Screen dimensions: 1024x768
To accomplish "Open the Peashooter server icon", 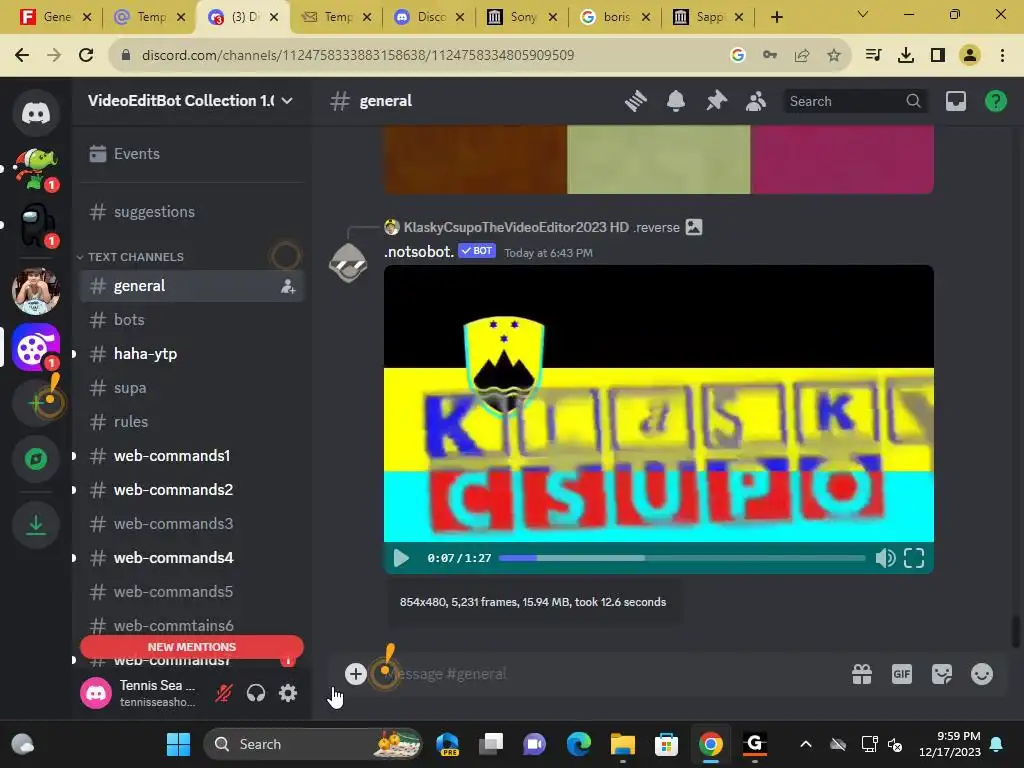I will coord(36,168).
